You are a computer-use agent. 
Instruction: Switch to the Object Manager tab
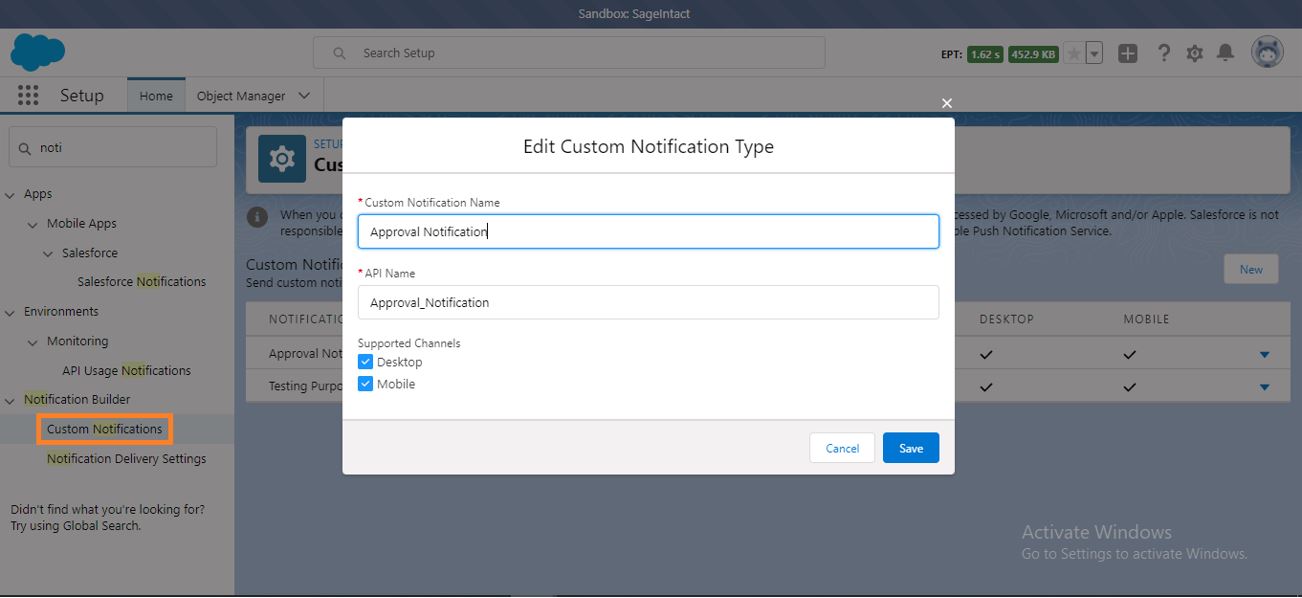point(241,96)
